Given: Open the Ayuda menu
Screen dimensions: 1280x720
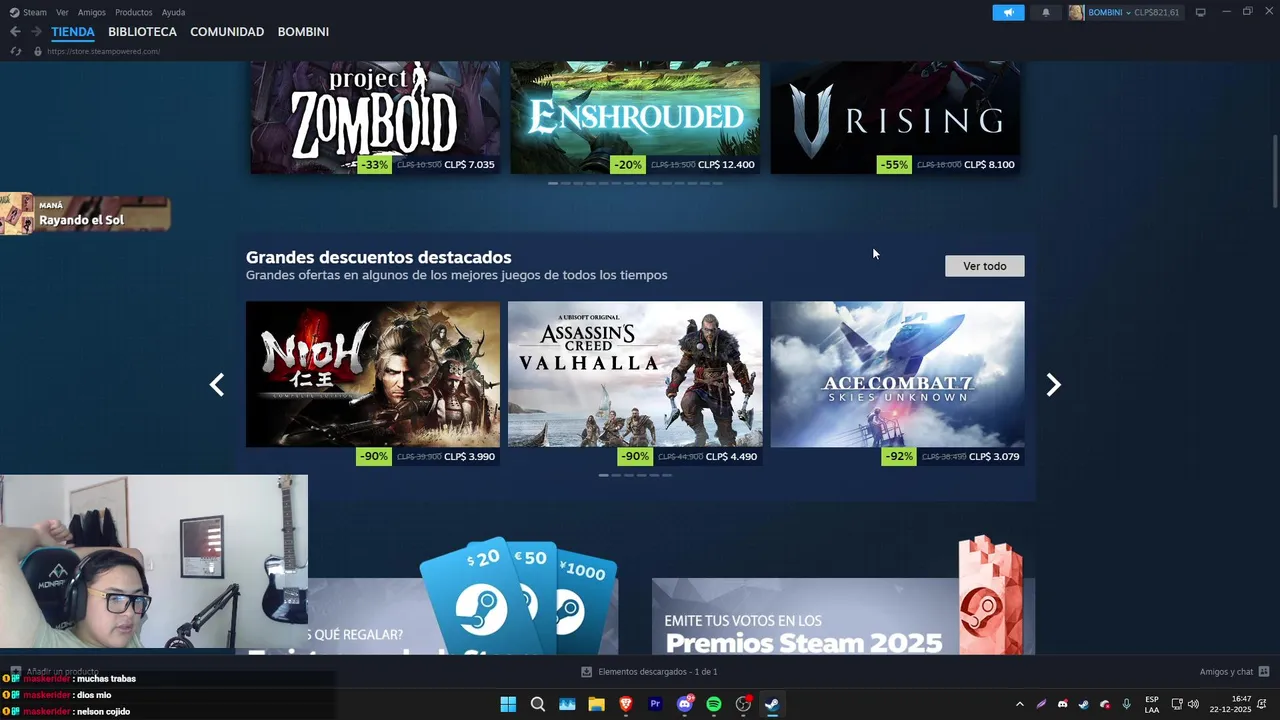Looking at the screenshot, I should 173,12.
